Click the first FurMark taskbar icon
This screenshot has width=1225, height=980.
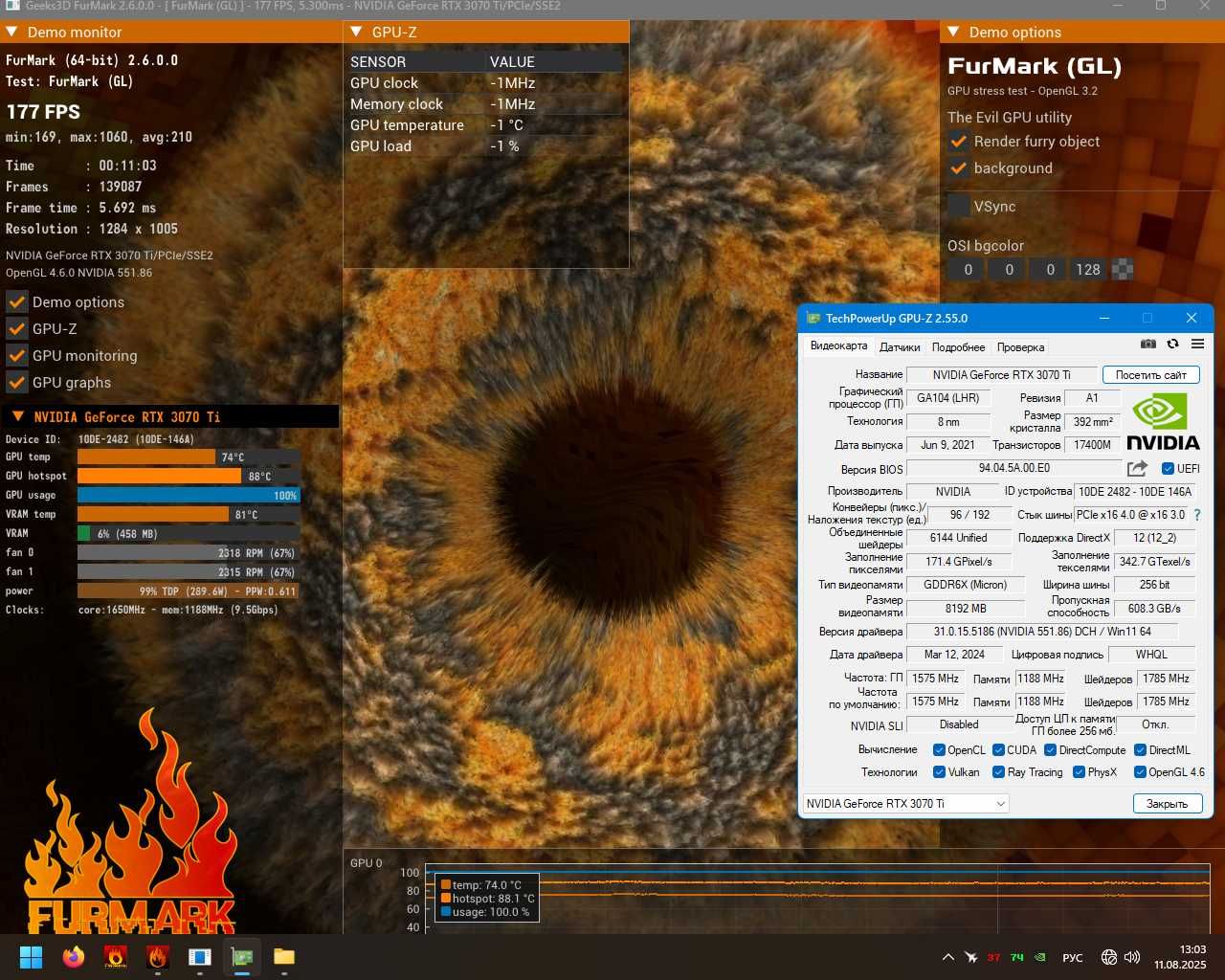(x=116, y=957)
